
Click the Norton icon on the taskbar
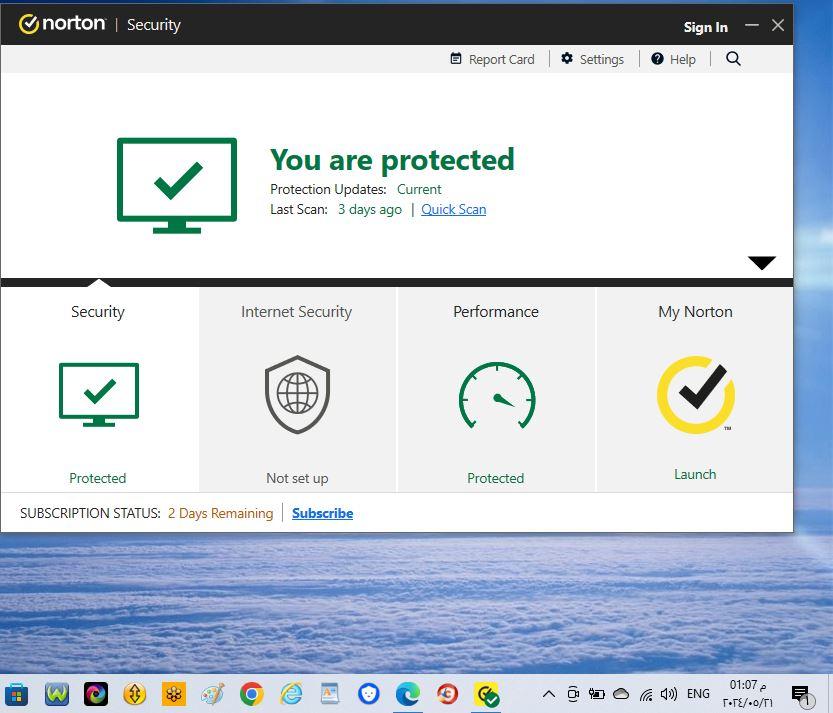tap(487, 695)
